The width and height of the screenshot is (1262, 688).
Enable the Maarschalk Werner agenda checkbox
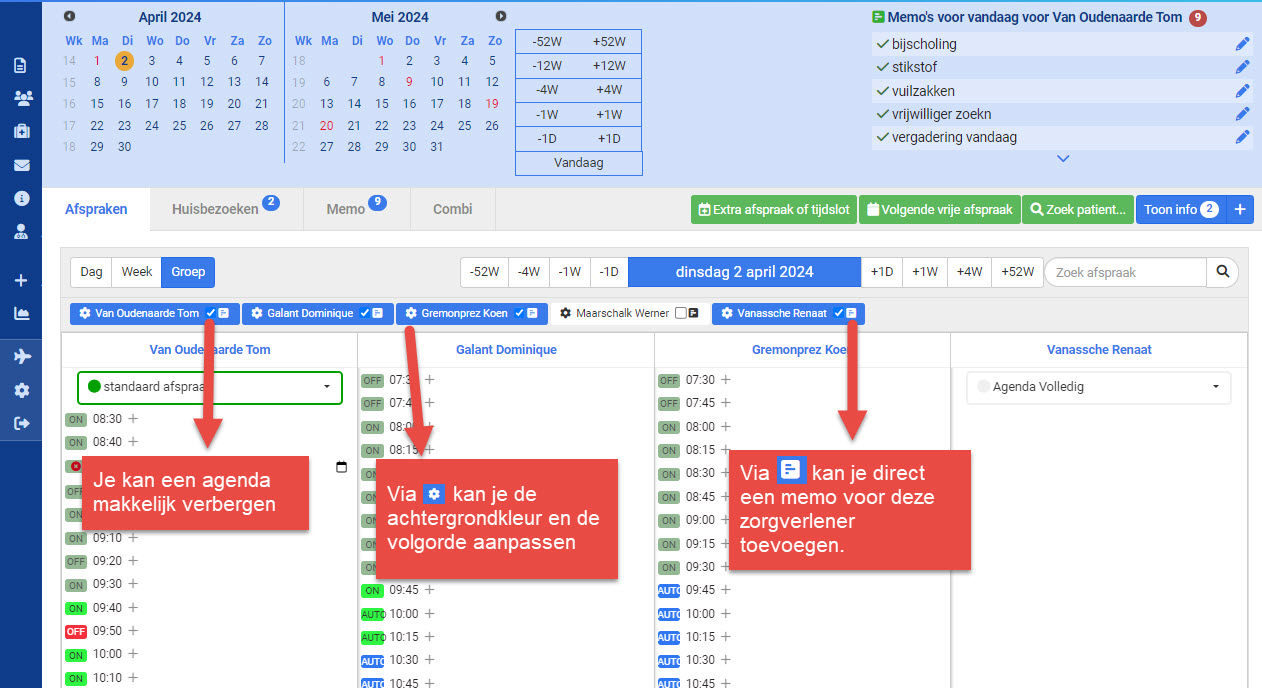coord(680,314)
